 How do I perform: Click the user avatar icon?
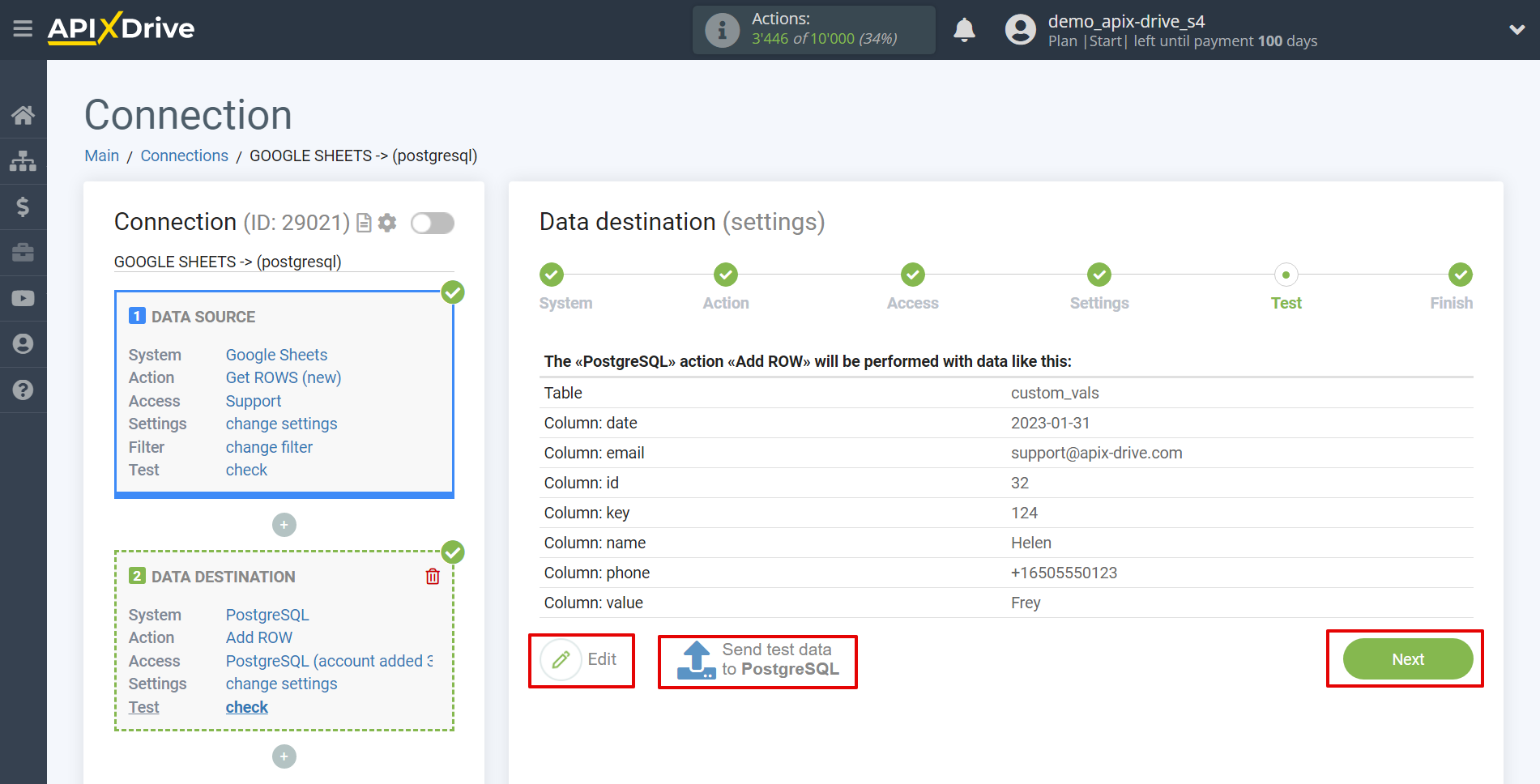pyautogui.click(x=1021, y=30)
